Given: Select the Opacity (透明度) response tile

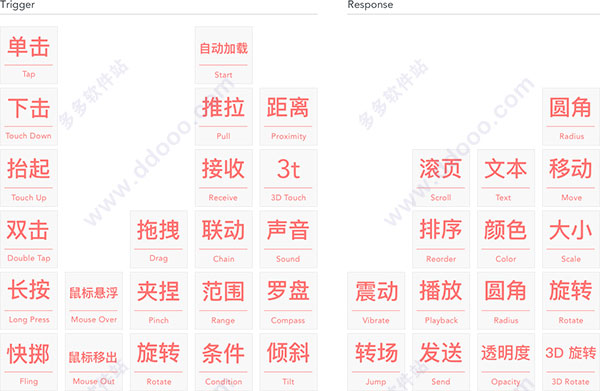Looking at the screenshot, I should coord(506,362).
